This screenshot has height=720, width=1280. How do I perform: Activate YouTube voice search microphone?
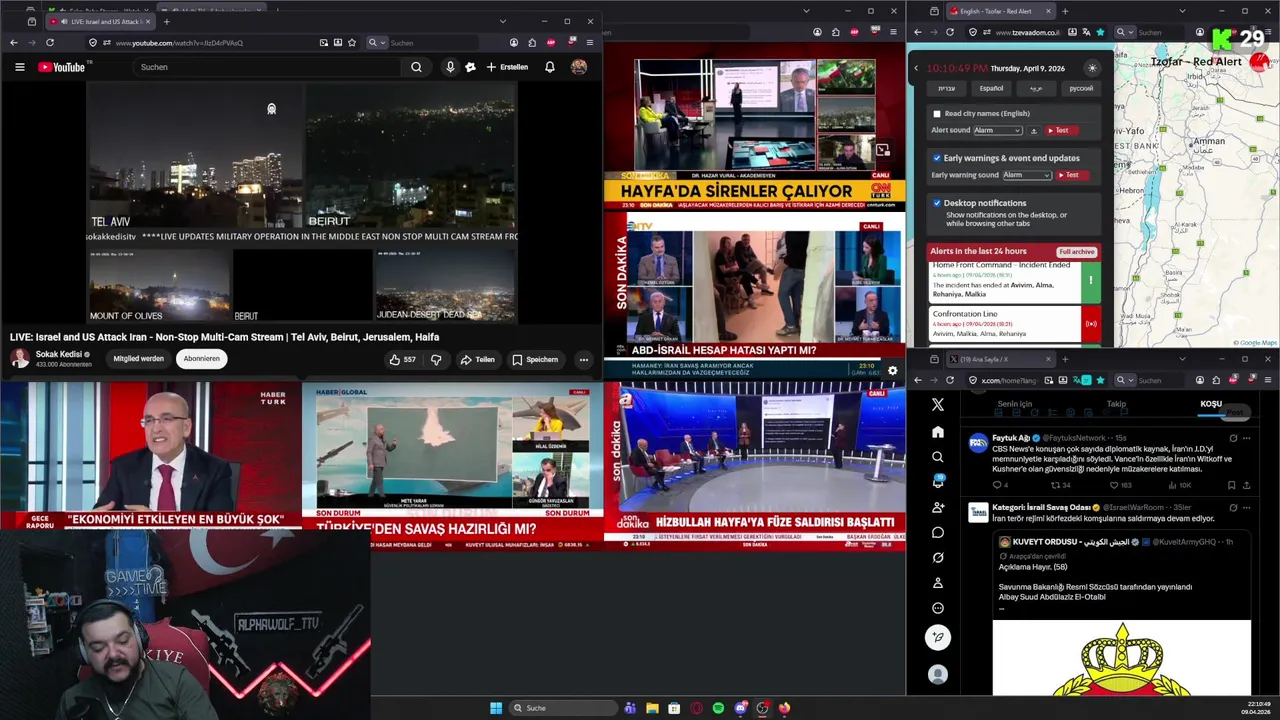pyautogui.click(x=450, y=67)
